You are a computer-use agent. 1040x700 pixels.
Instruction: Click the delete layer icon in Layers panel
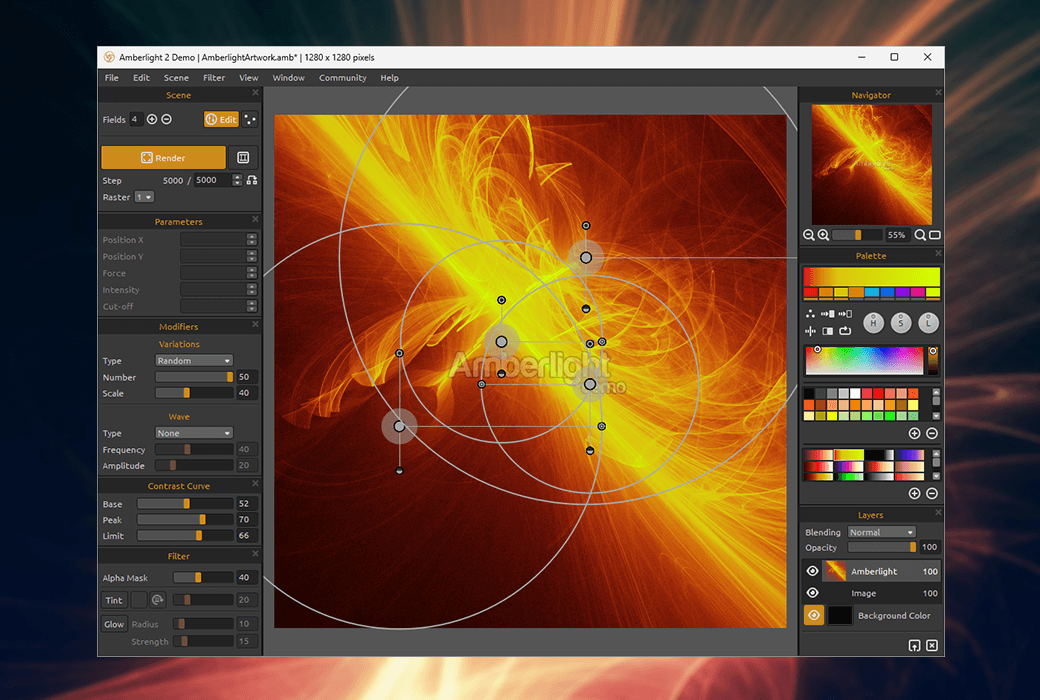click(931, 646)
